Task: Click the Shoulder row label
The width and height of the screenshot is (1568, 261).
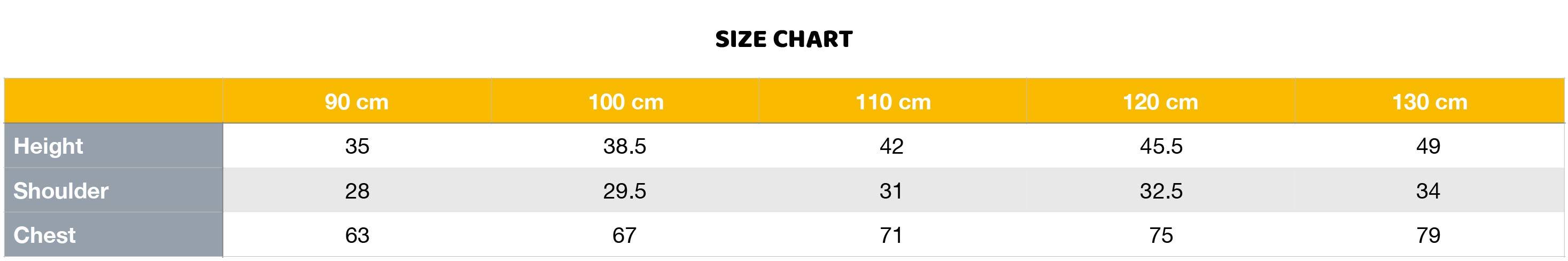Action: 61,191
